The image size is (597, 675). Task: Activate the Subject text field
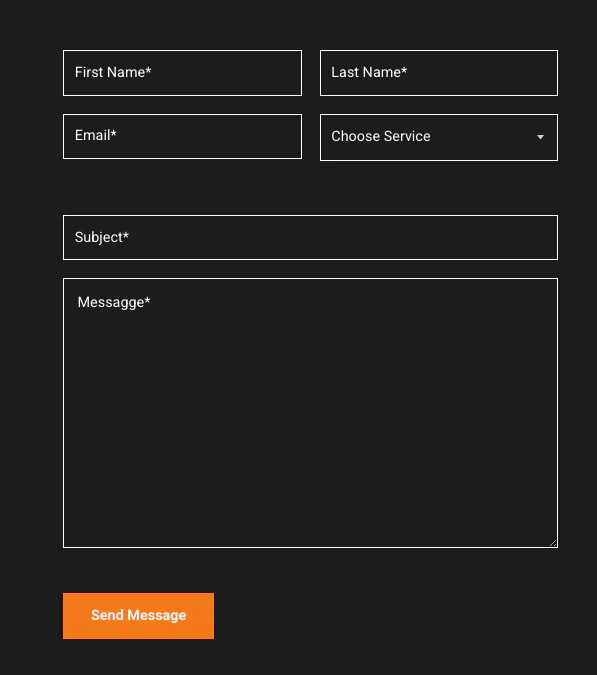coord(310,237)
